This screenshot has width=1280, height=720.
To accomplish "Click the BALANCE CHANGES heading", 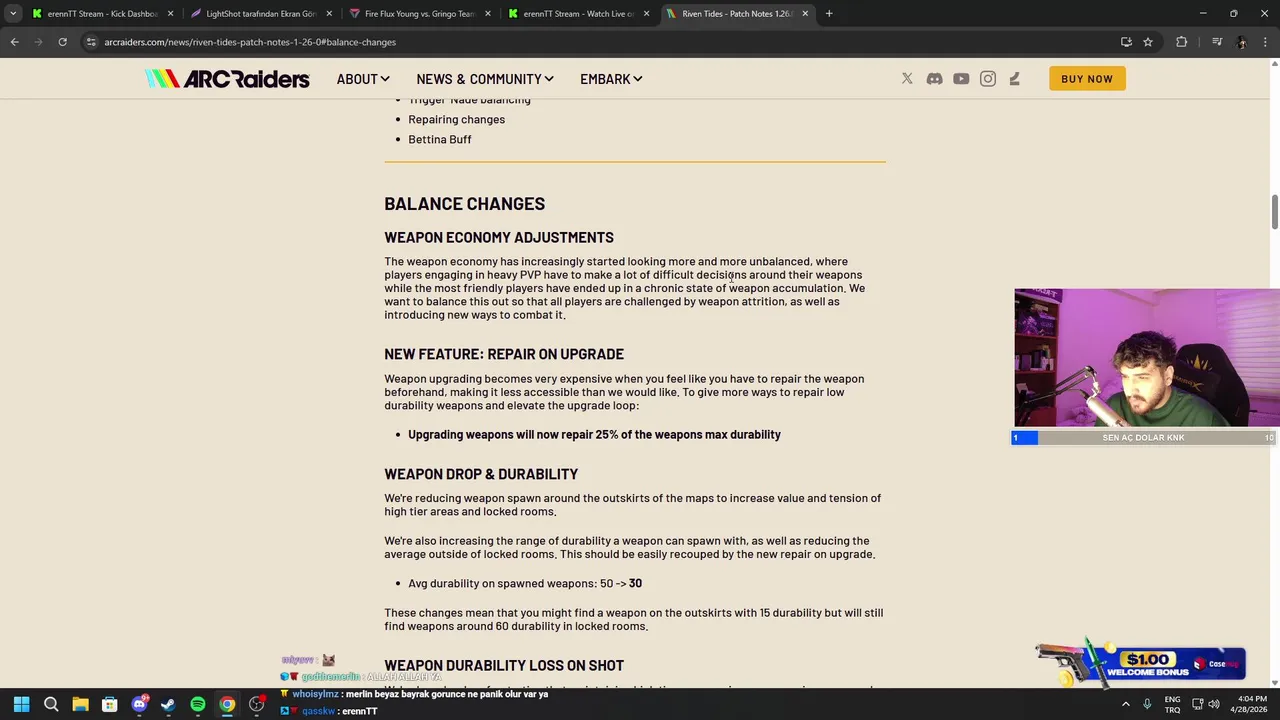I will 465,204.
